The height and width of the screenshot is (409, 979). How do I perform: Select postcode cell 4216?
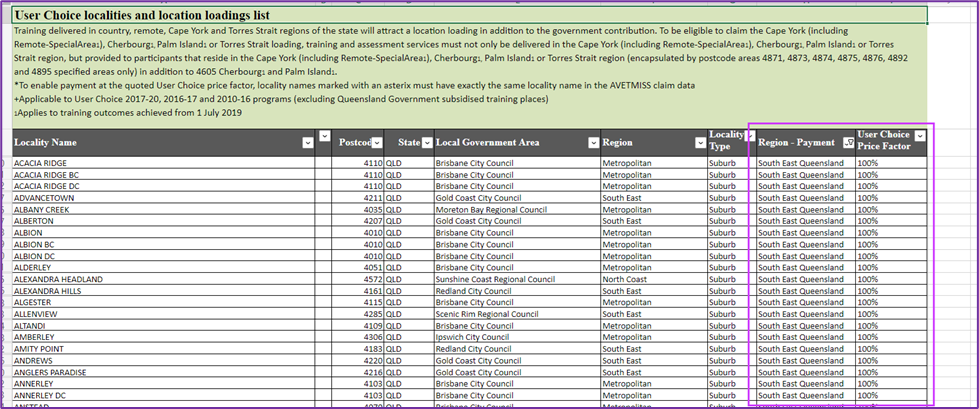358,372
